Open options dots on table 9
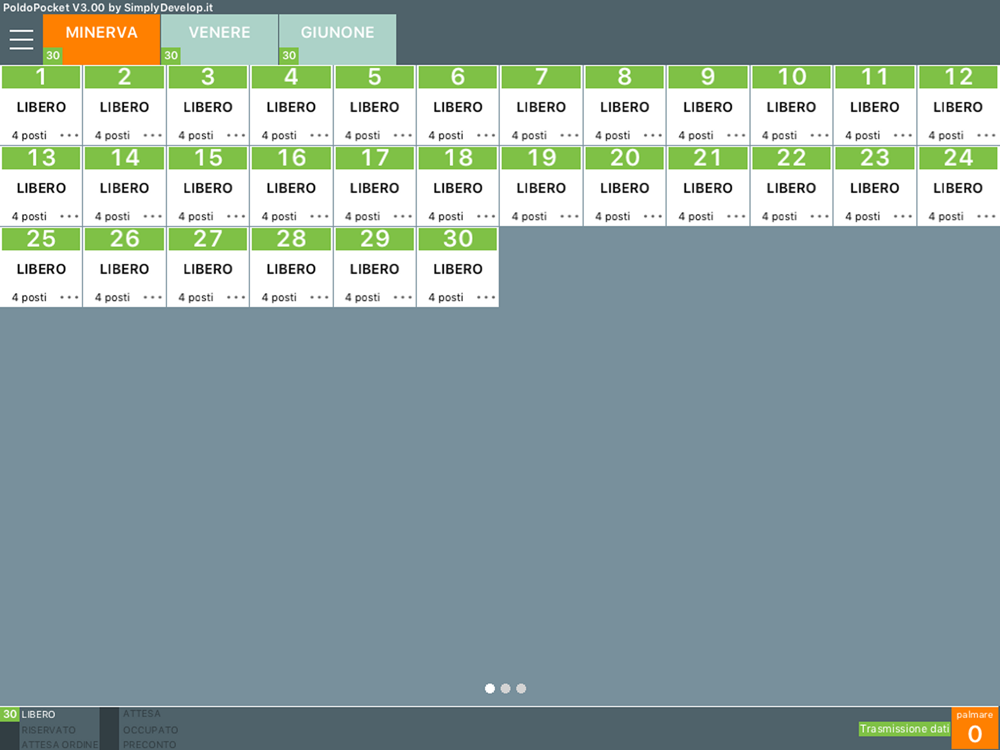The image size is (1000, 750). (x=737, y=135)
